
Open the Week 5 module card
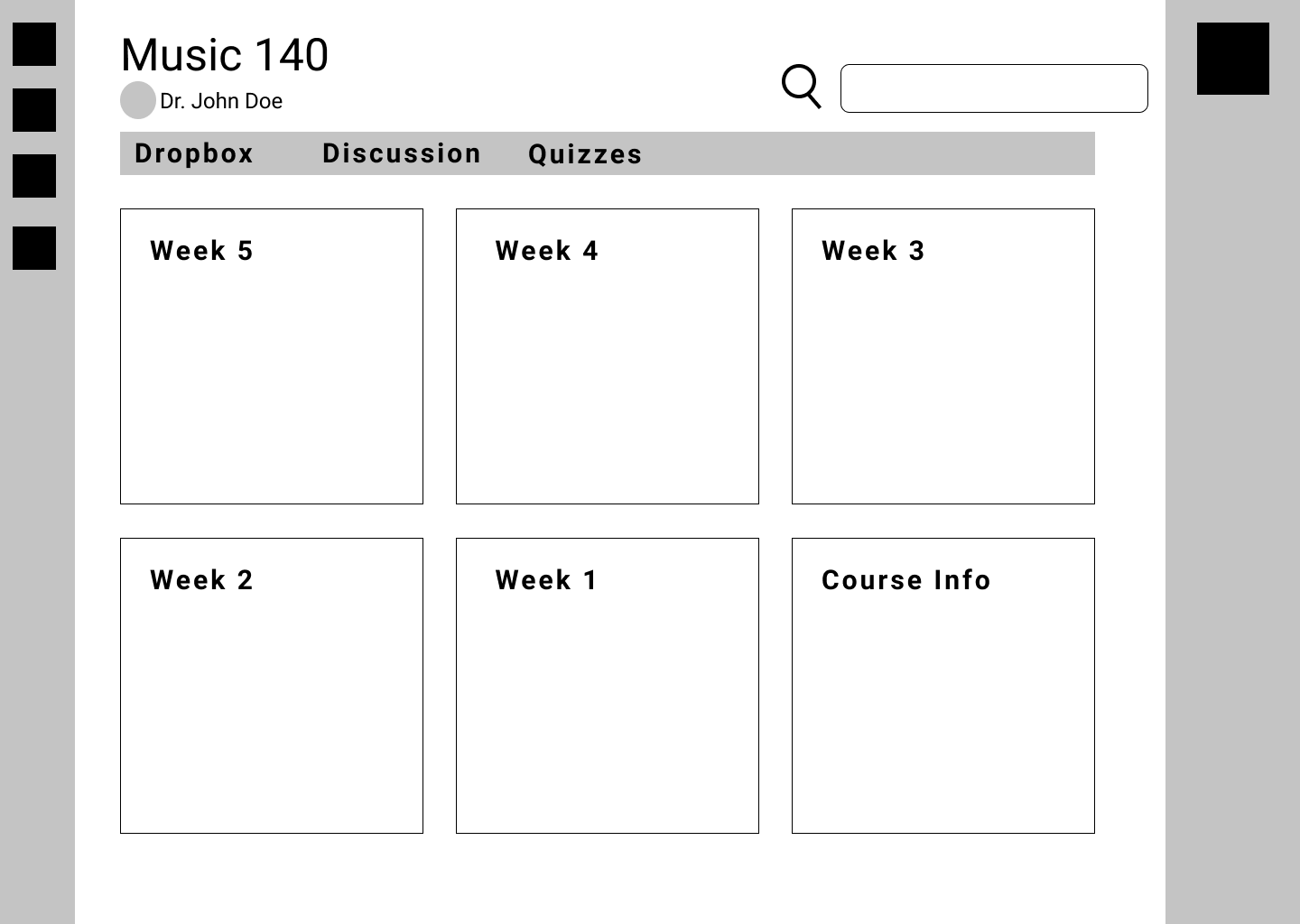tap(271, 356)
